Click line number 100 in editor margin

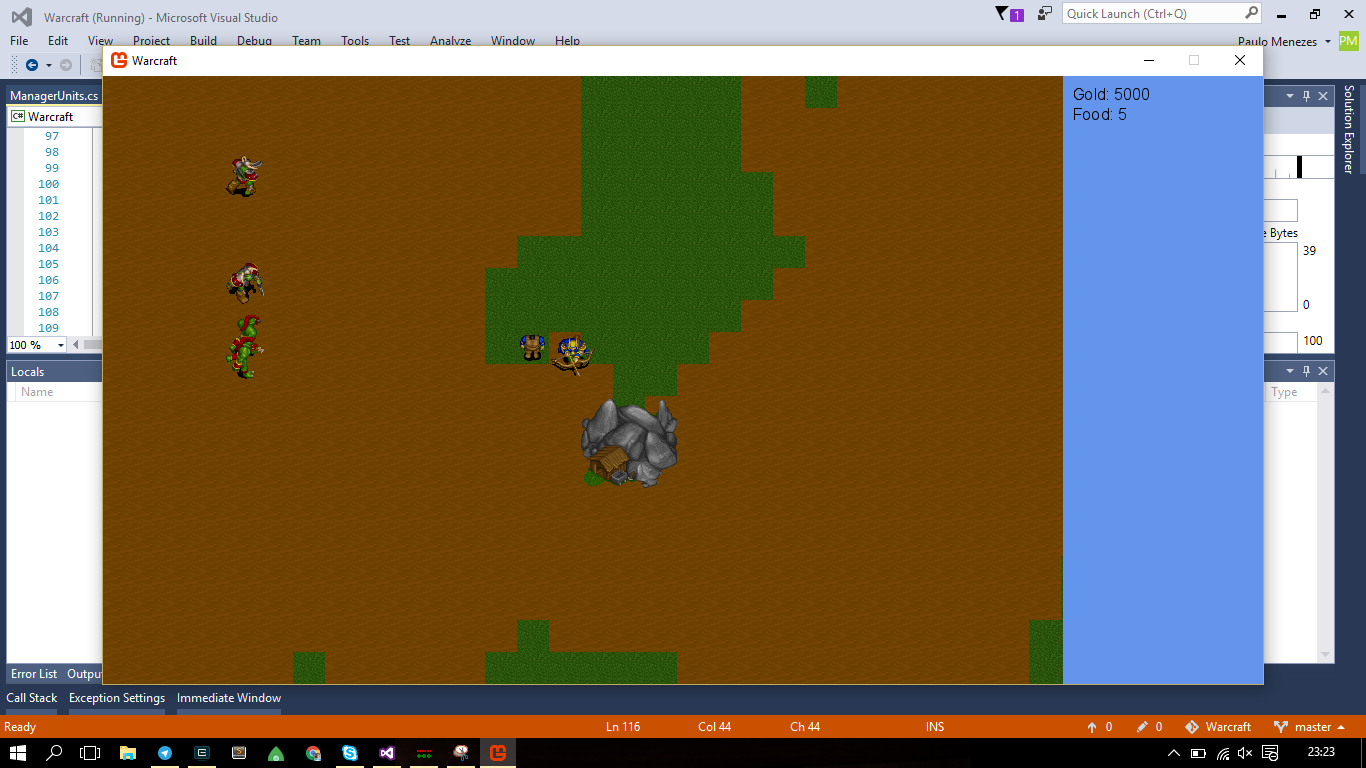tap(48, 184)
